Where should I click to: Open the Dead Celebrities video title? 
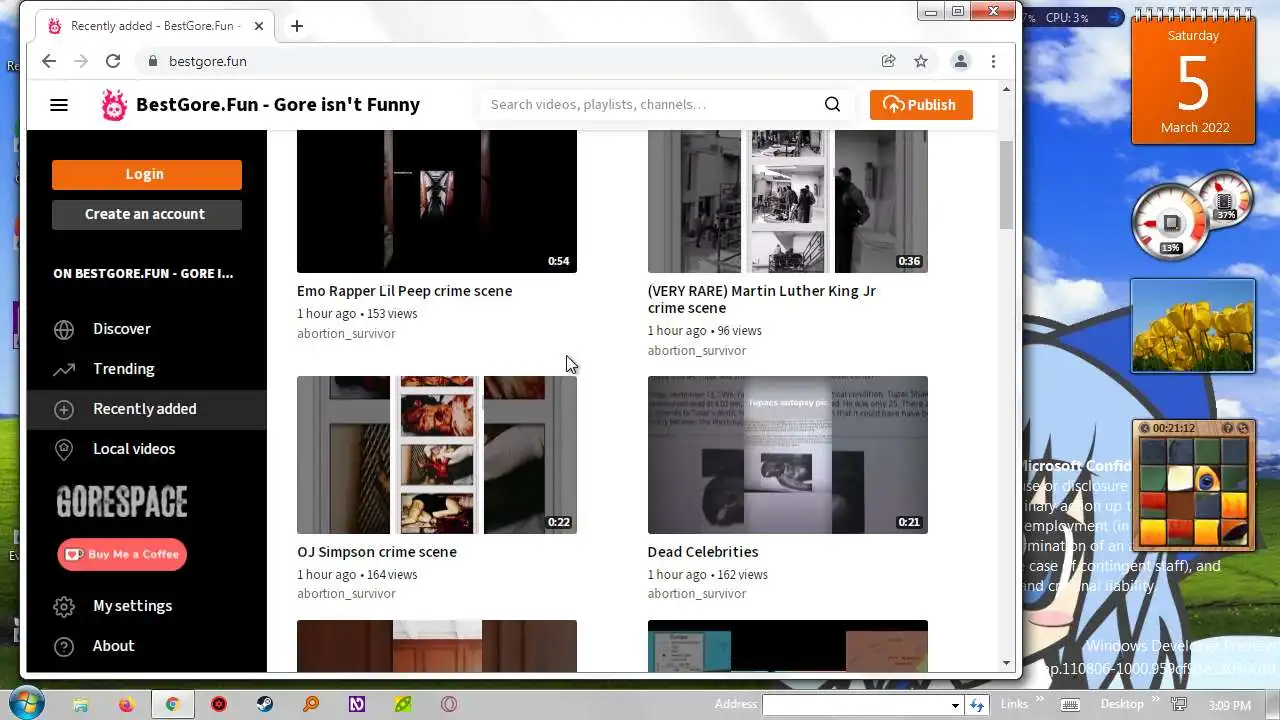coord(703,552)
